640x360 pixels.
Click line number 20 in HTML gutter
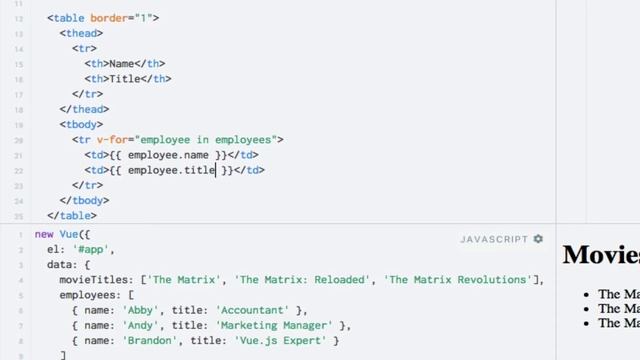18,140
